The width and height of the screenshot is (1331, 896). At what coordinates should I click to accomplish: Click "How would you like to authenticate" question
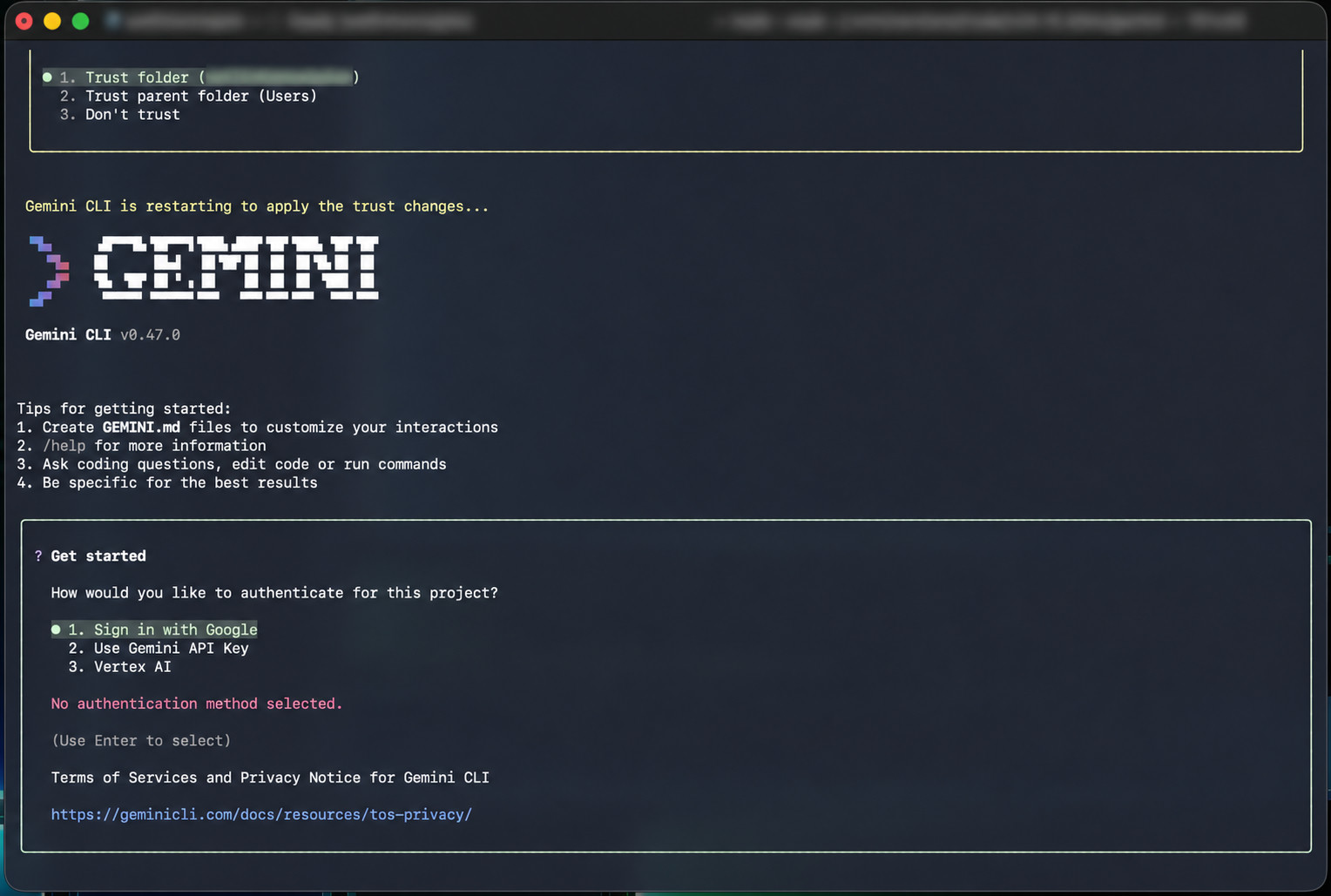(274, 593)
